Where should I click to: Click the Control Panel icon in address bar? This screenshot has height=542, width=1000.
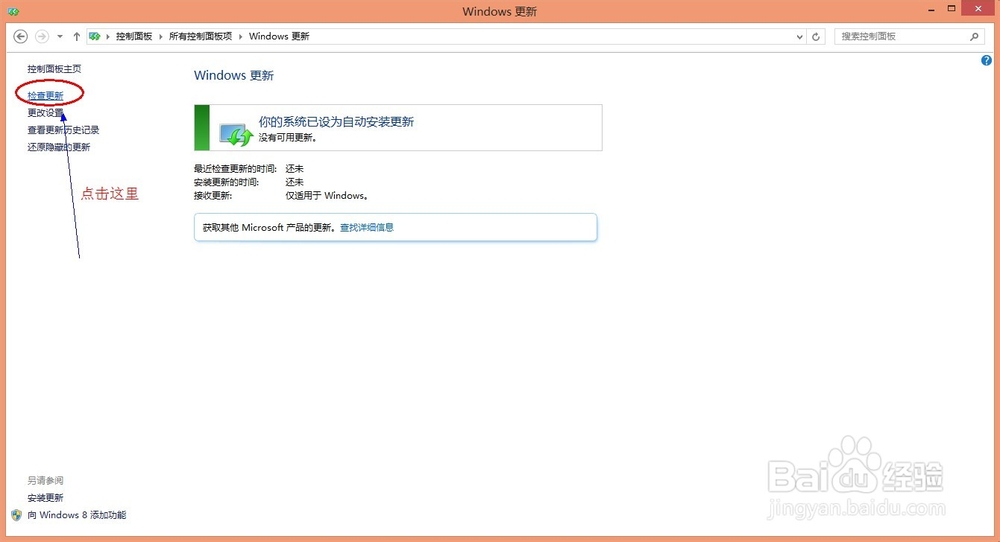click(94, 36)
